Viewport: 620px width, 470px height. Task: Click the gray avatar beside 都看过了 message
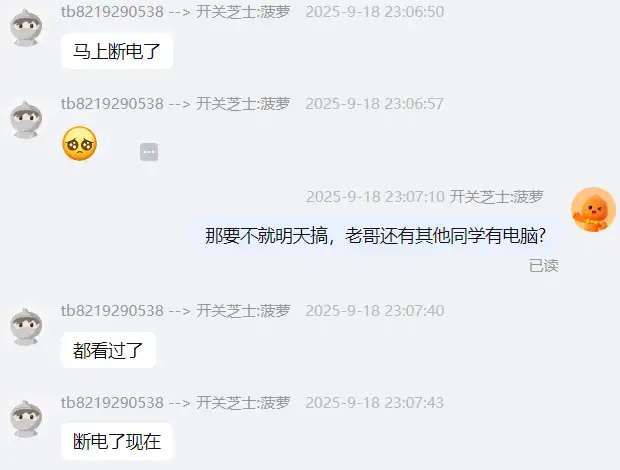[26, 327]
